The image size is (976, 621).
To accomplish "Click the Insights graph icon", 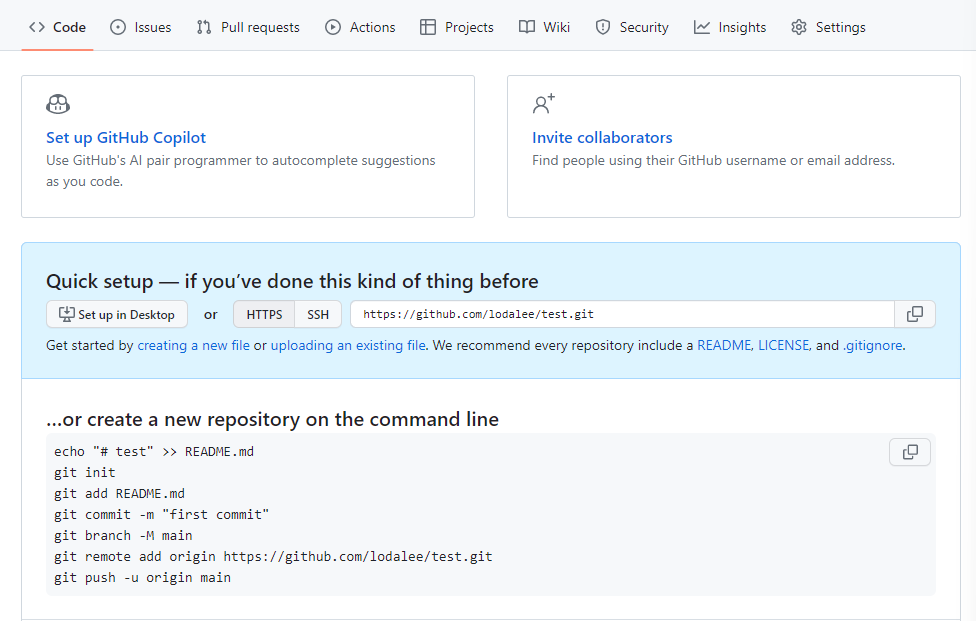I will tap(702, 27).
